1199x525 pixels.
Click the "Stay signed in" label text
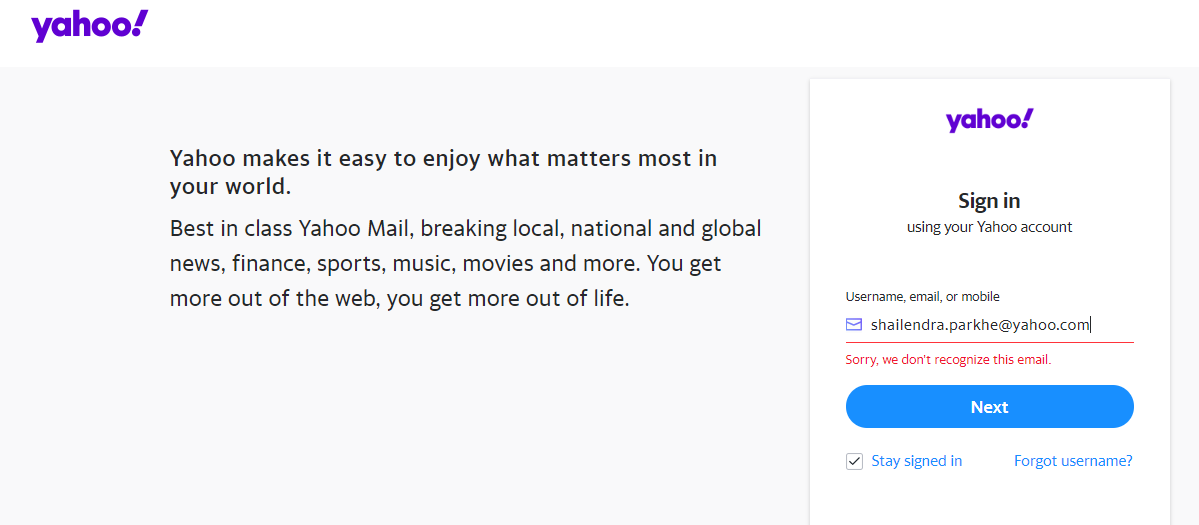[916, 461]
